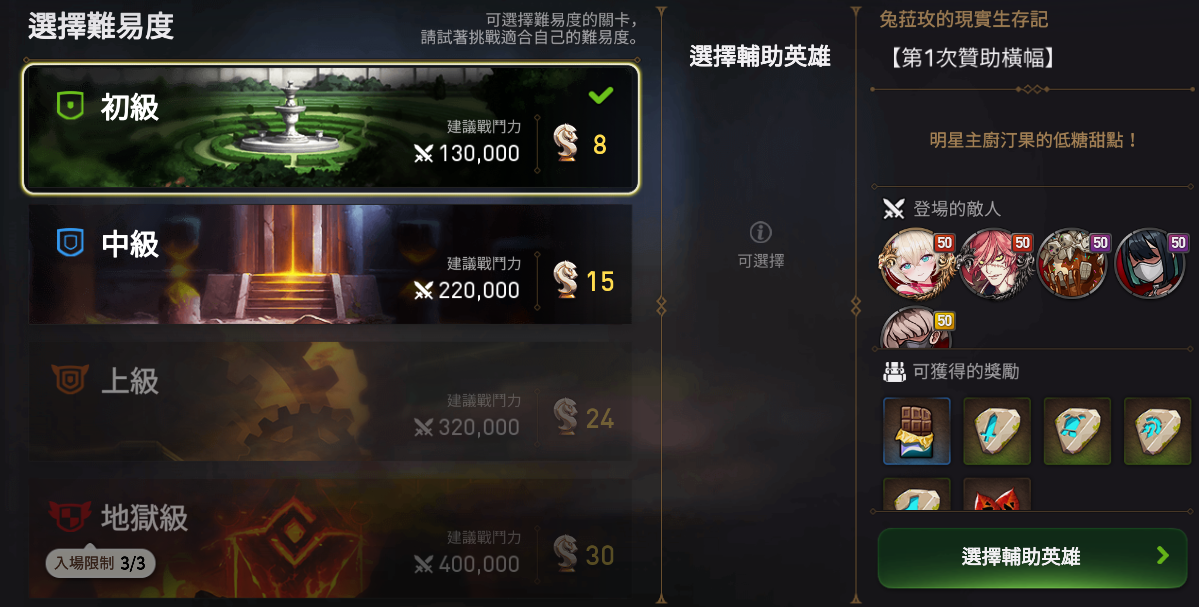Tap the 入場限制 3/3 badge
Image resolution: width=1199 pixels, height=607 pixels.
100,563
